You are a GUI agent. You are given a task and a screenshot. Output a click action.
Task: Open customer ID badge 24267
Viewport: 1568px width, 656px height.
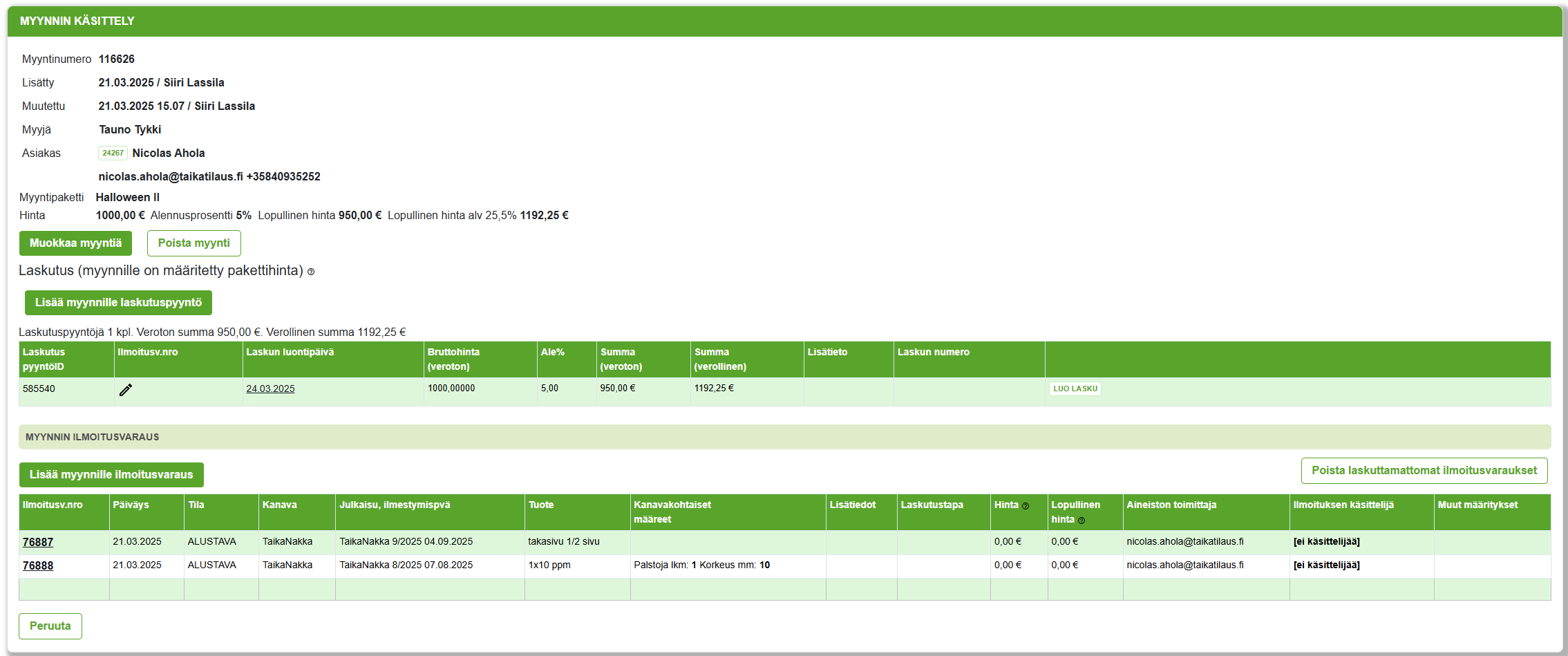[113, 153]
